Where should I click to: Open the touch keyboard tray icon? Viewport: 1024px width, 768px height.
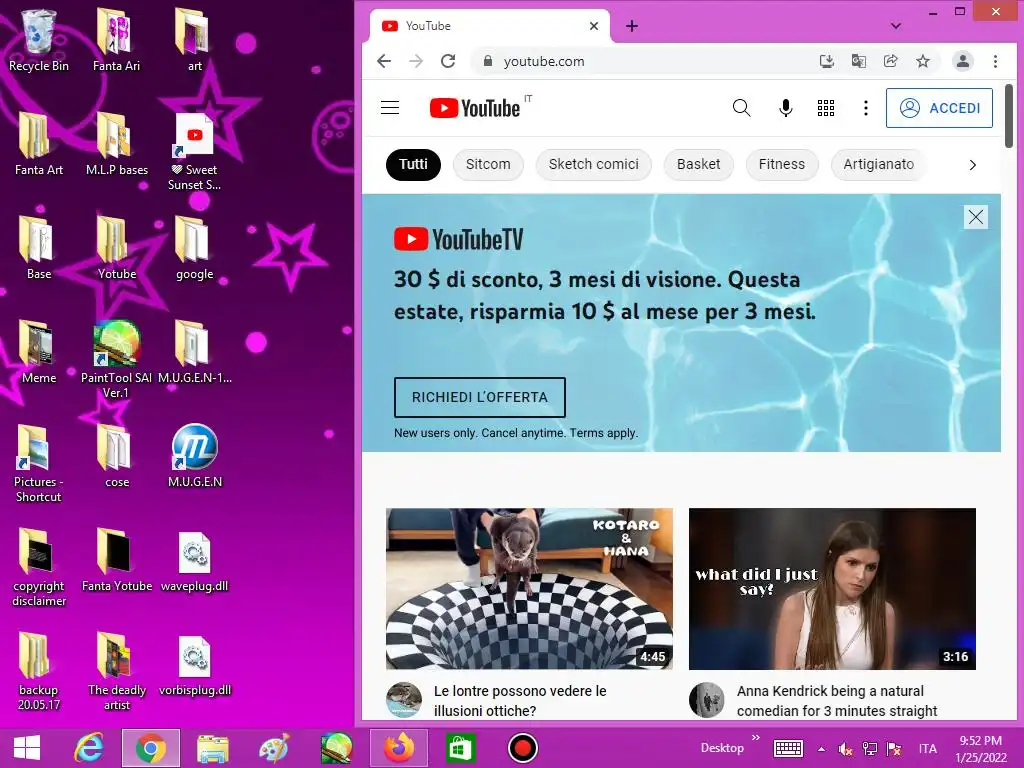tap(788, 748)
